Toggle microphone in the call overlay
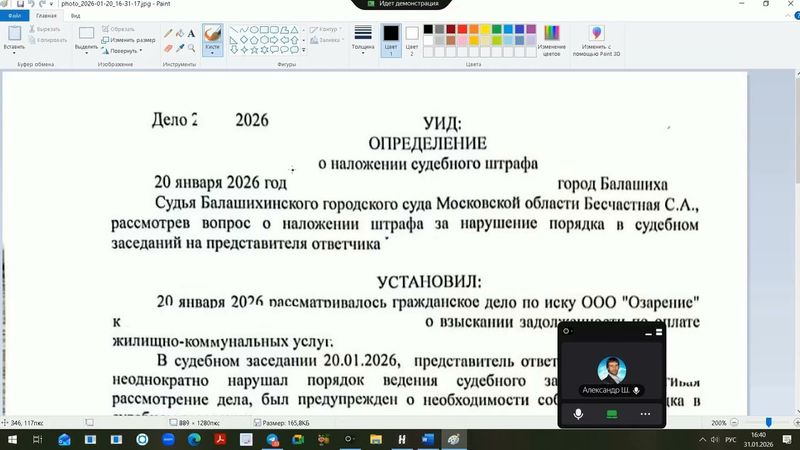This screenshot has height=450, width=800. point(578,414)
